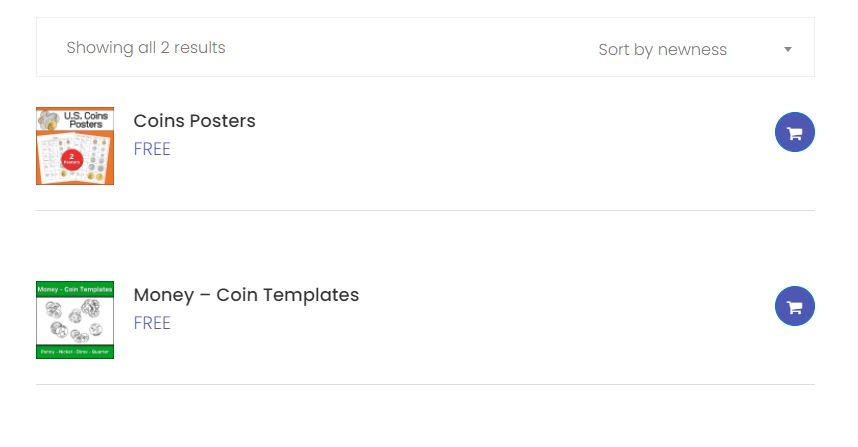Open the Money Coin Templates thumbnail image
This screenshot has height=447, width=858.
point(75,320)
